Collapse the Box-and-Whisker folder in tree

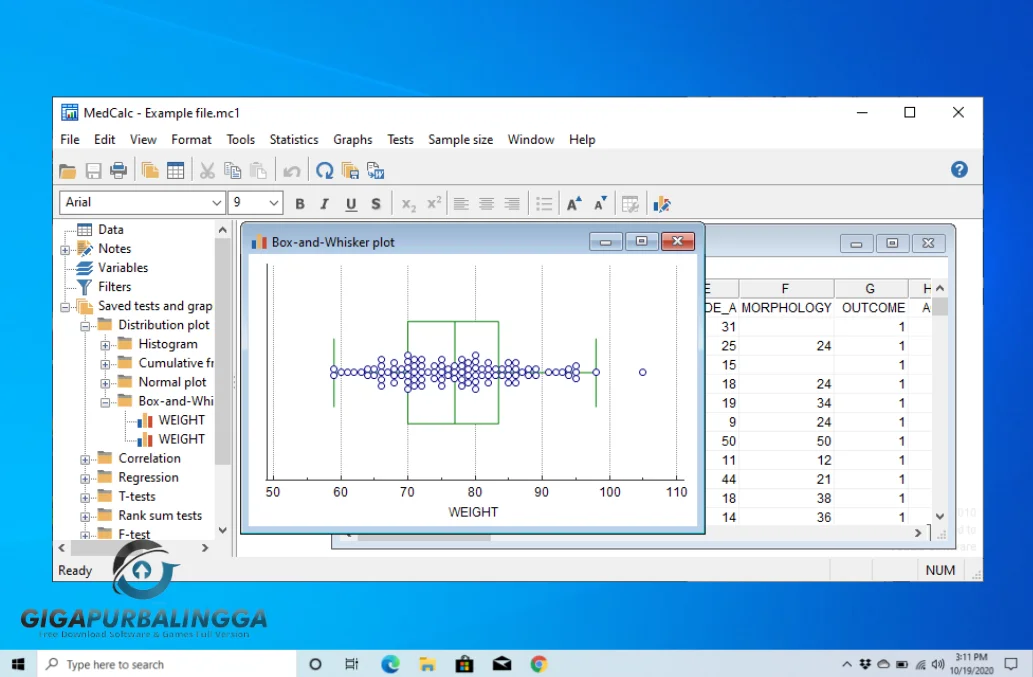105,402
